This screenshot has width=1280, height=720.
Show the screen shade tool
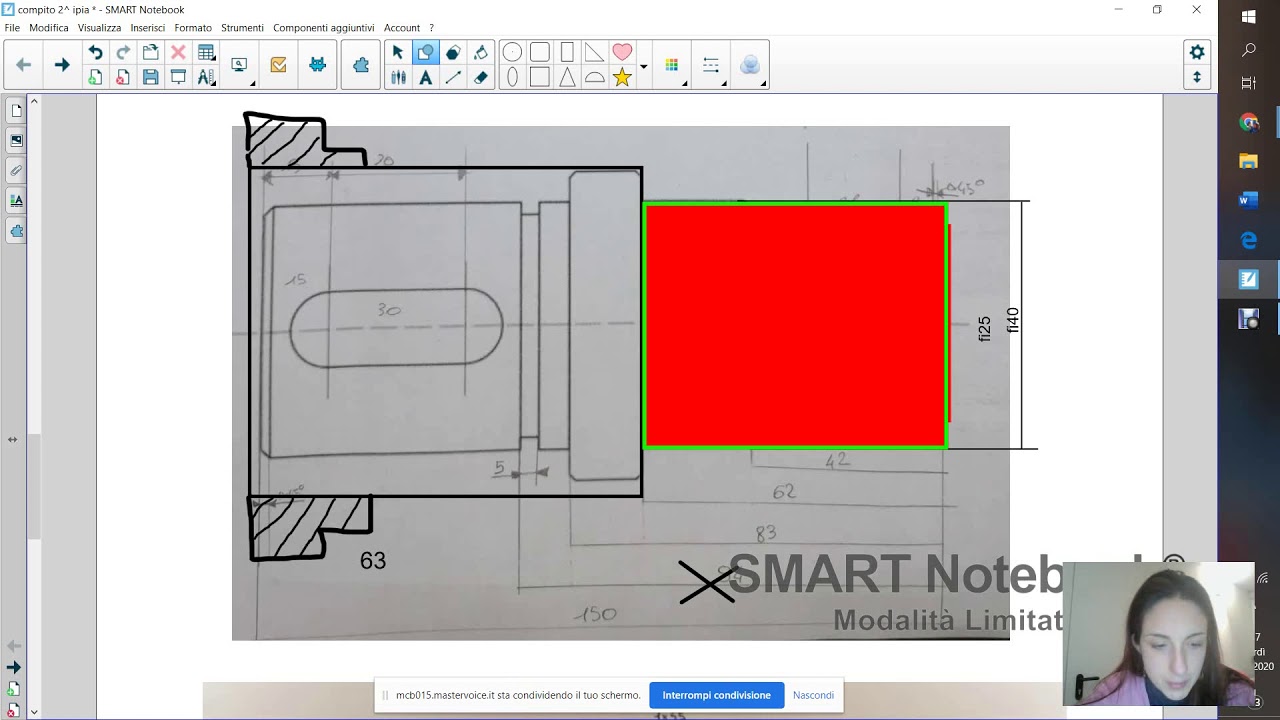(x=178, y=77)
